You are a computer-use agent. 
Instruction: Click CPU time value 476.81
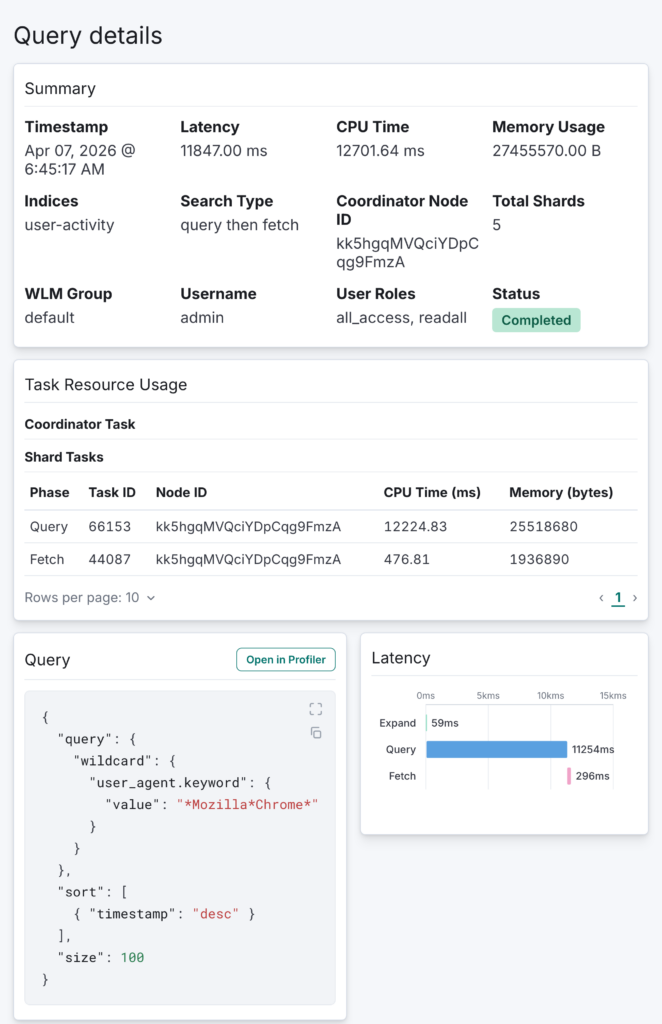click(x=407, y=559)
